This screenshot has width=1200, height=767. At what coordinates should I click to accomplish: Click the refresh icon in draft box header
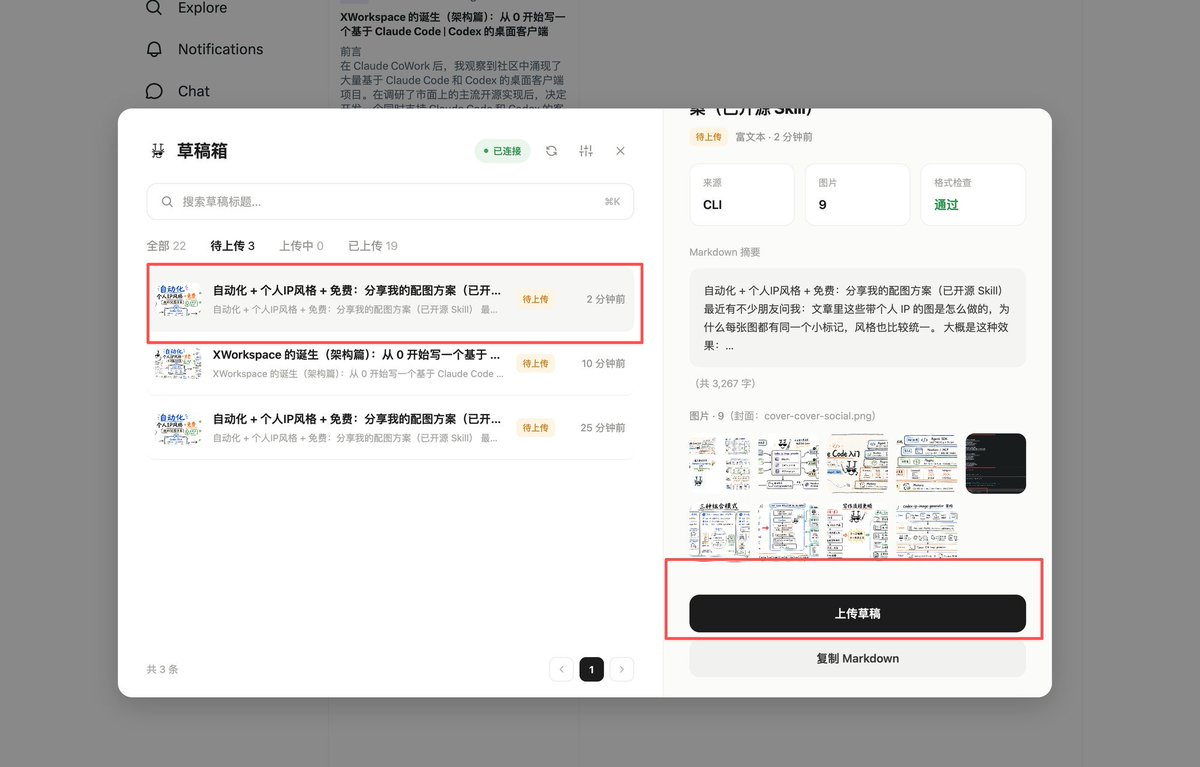coord(551,151)
